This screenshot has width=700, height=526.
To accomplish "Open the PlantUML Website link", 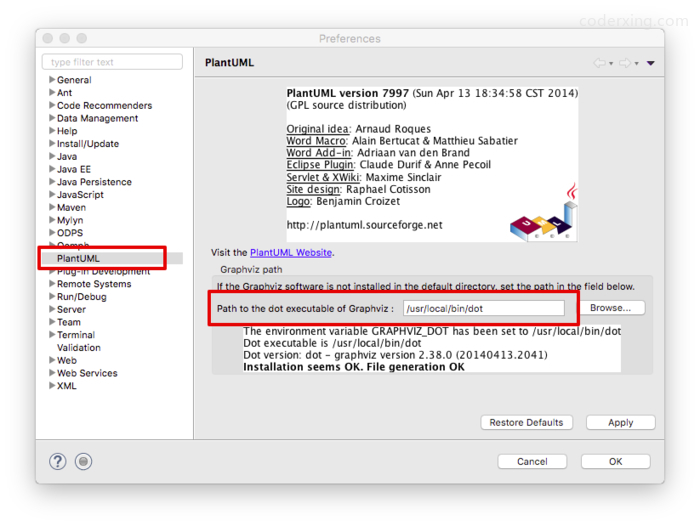I will [x=291, y=252].
